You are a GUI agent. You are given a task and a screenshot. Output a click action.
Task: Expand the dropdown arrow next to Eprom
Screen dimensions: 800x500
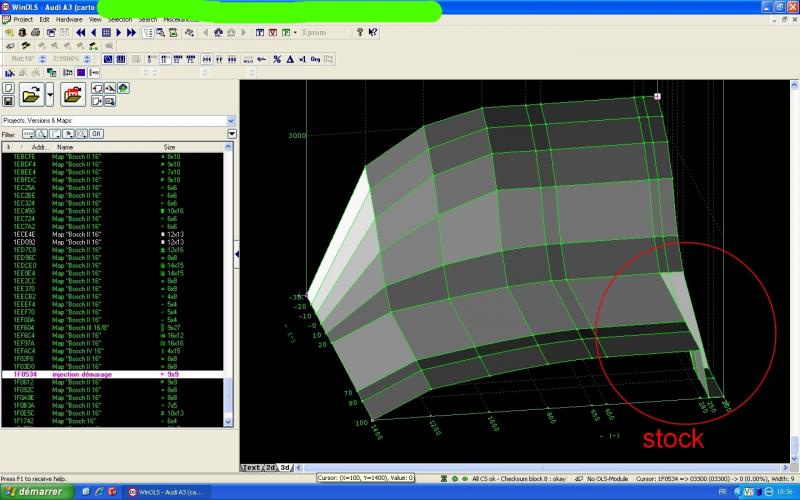click(295, 33)
